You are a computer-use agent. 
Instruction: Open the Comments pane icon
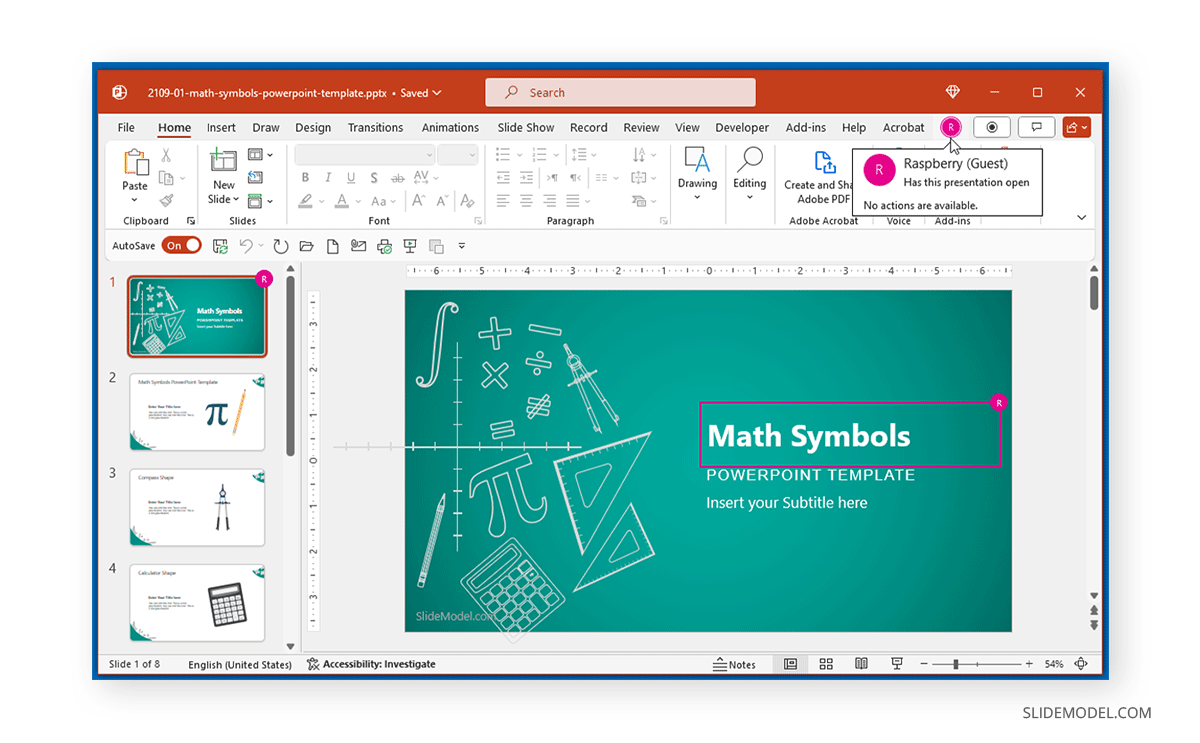[1037, 127]
